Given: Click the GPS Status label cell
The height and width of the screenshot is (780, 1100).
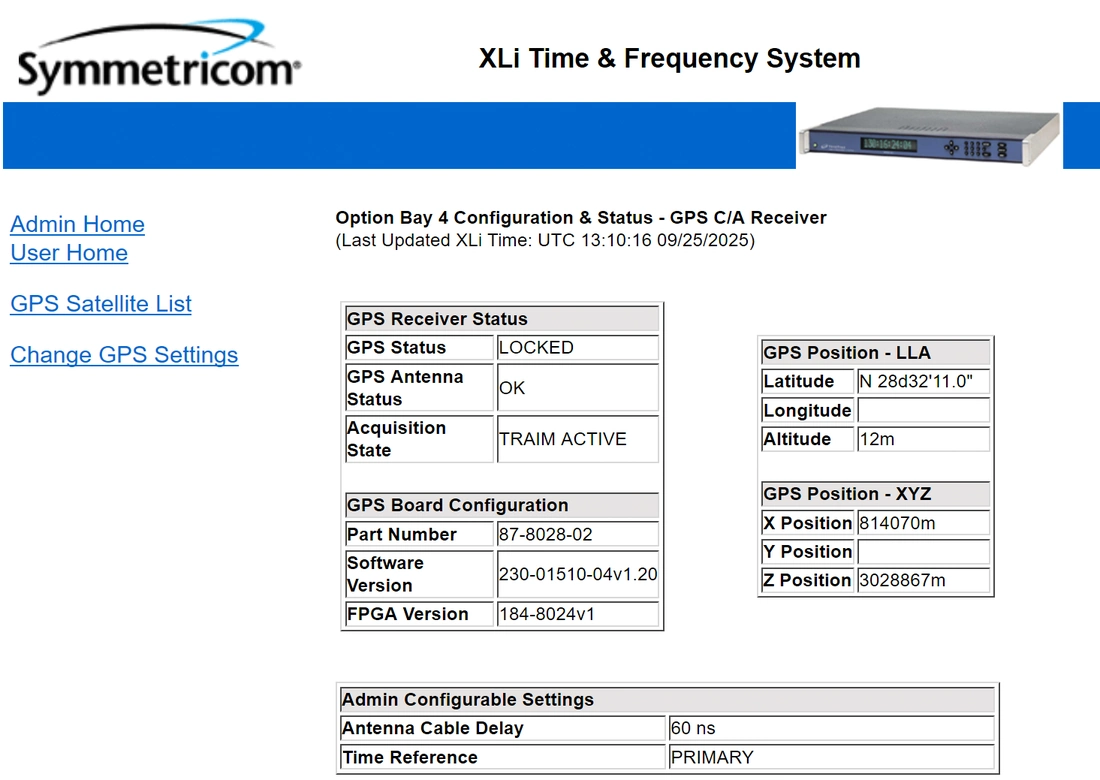Looking at the screenshot, I should point(420,347).
